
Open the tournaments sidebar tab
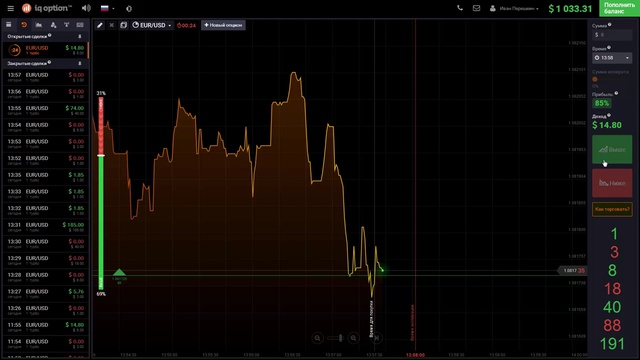67,25
